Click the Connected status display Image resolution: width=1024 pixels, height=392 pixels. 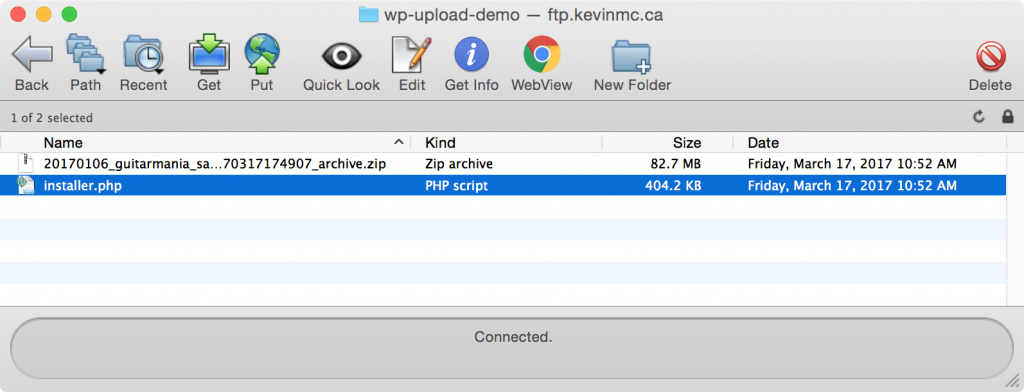[513, 348]
